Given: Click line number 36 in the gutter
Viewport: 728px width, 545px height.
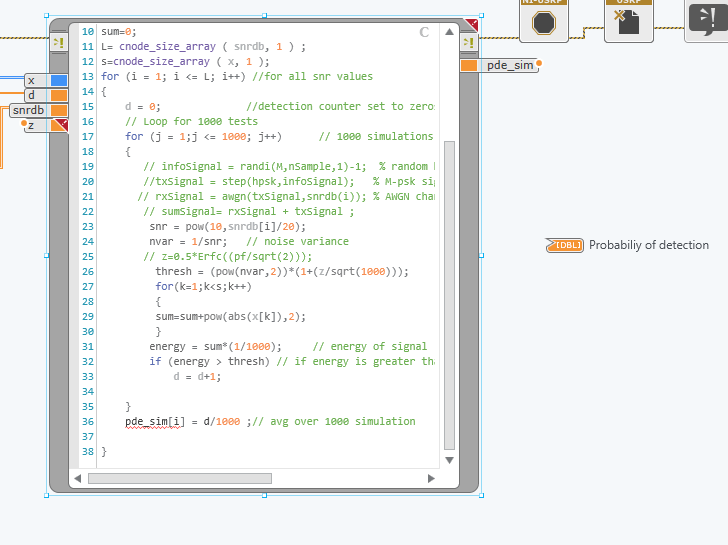Looking at the screenshot, I should (88, 422).
